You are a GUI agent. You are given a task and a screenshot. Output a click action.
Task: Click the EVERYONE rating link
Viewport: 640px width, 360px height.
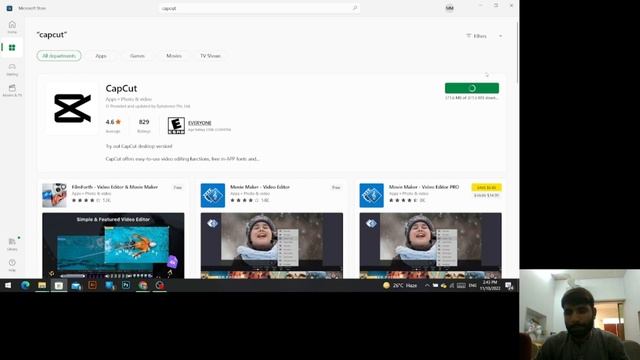(x=200, y=122)
